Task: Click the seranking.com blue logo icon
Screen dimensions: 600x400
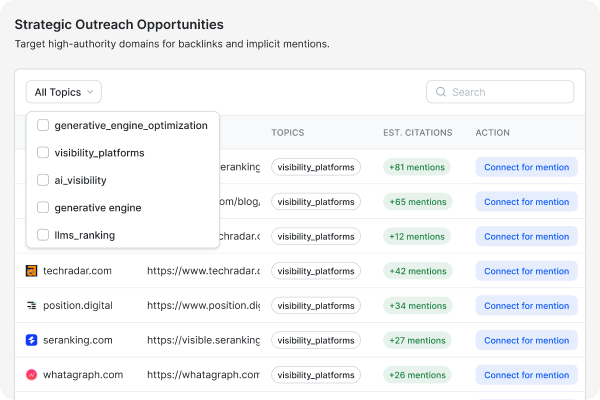Action: coord(32,340)
